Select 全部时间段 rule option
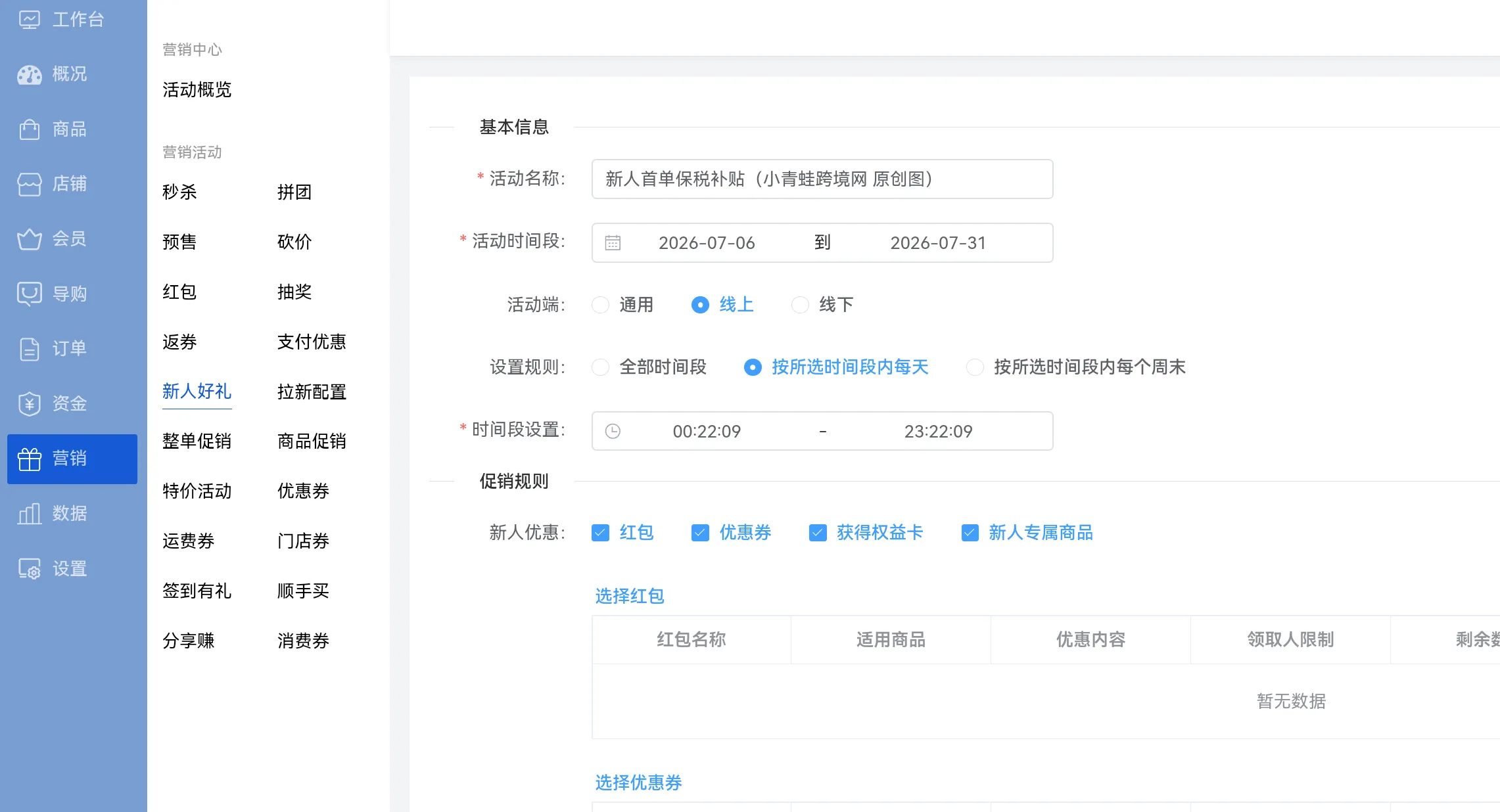This screenshot has width=1500, height=812. pyautogui.click(x=600, y=367)
